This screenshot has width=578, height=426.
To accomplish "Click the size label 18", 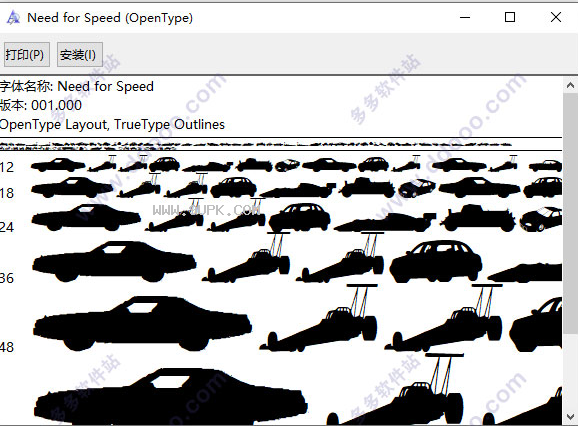I will pos(7,193).
